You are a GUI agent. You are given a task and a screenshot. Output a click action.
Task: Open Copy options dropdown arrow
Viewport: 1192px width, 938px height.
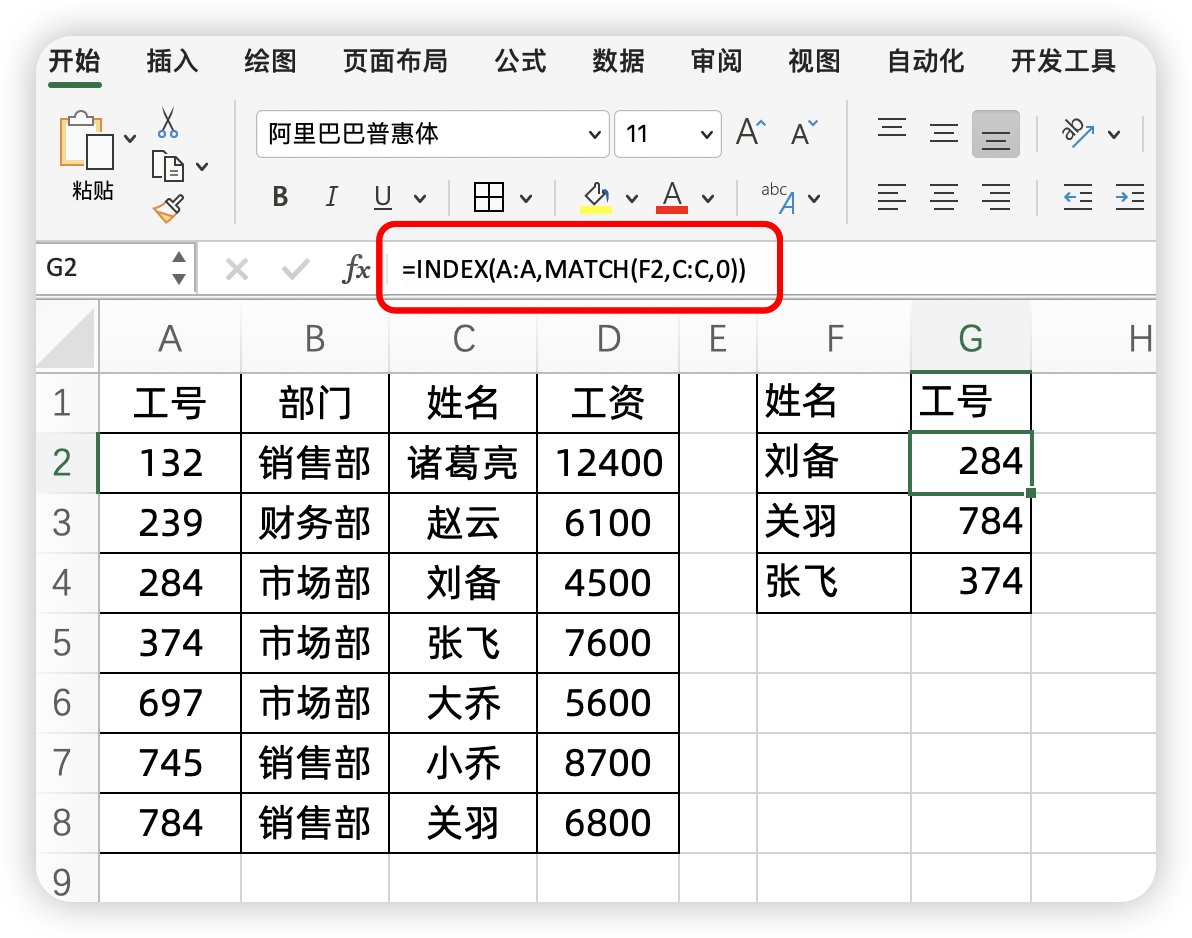(x=202, y=166)
